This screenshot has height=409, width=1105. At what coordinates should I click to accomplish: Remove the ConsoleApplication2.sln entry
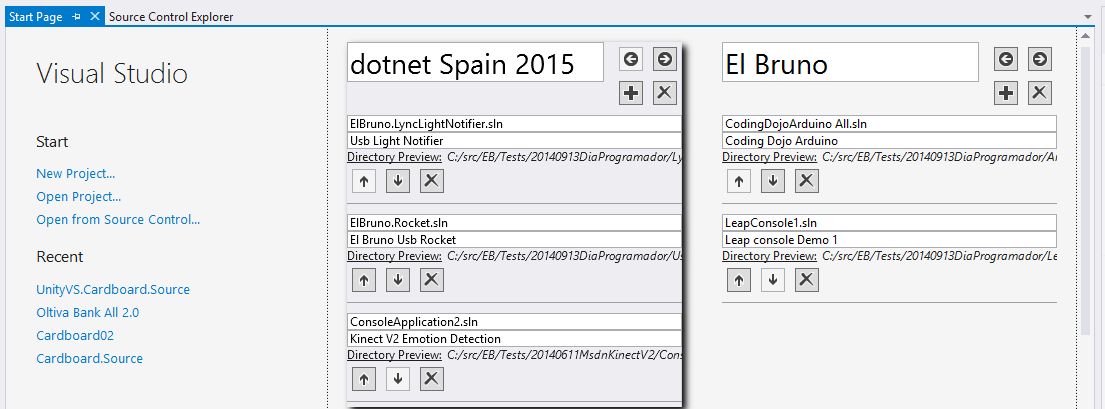click(431, 378)
